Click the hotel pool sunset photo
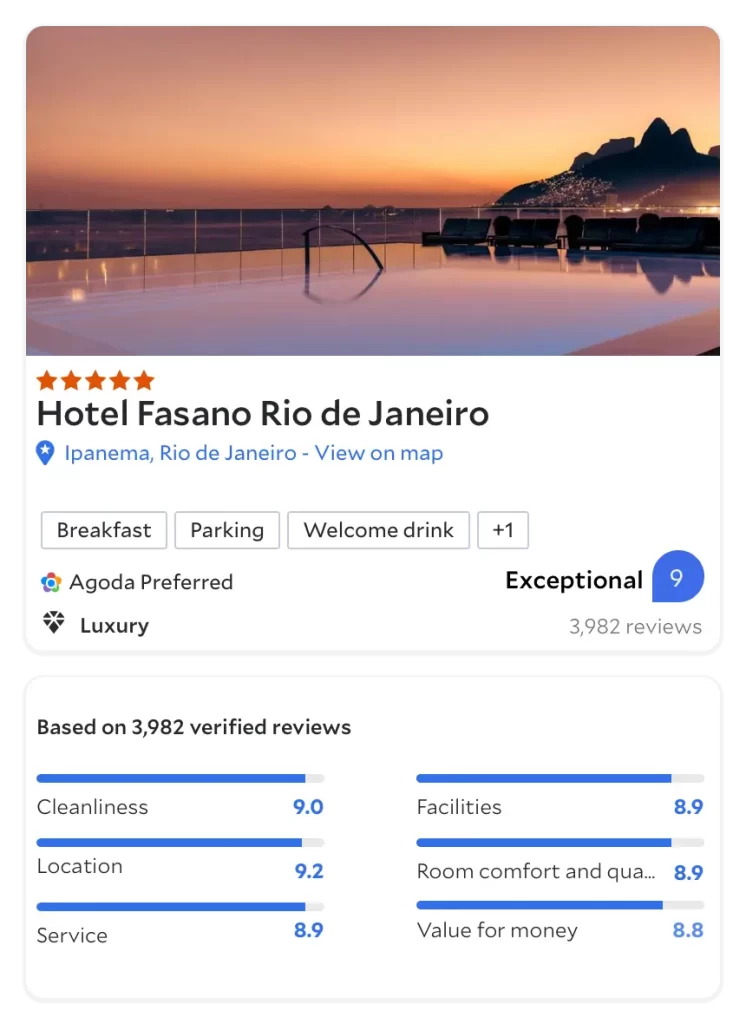Image resolution: width=746 pixels, height=1024 pixels. (372, 191)
